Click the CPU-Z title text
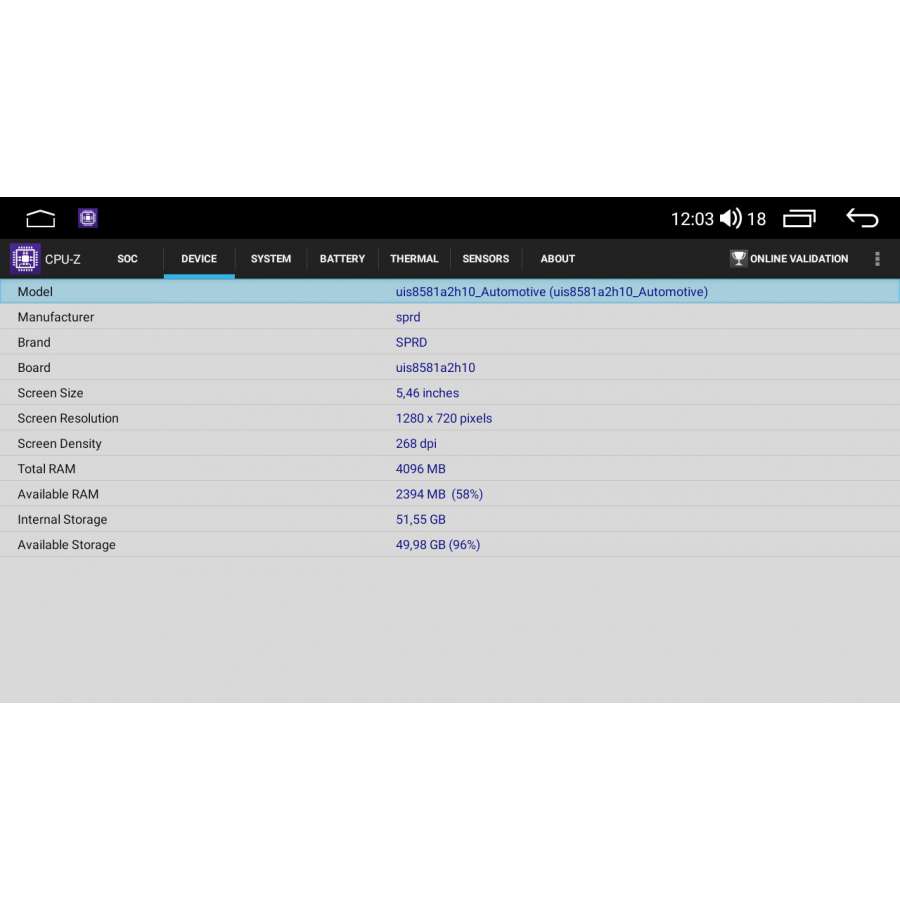The image size is (900, 900). (x=63, y=259)
